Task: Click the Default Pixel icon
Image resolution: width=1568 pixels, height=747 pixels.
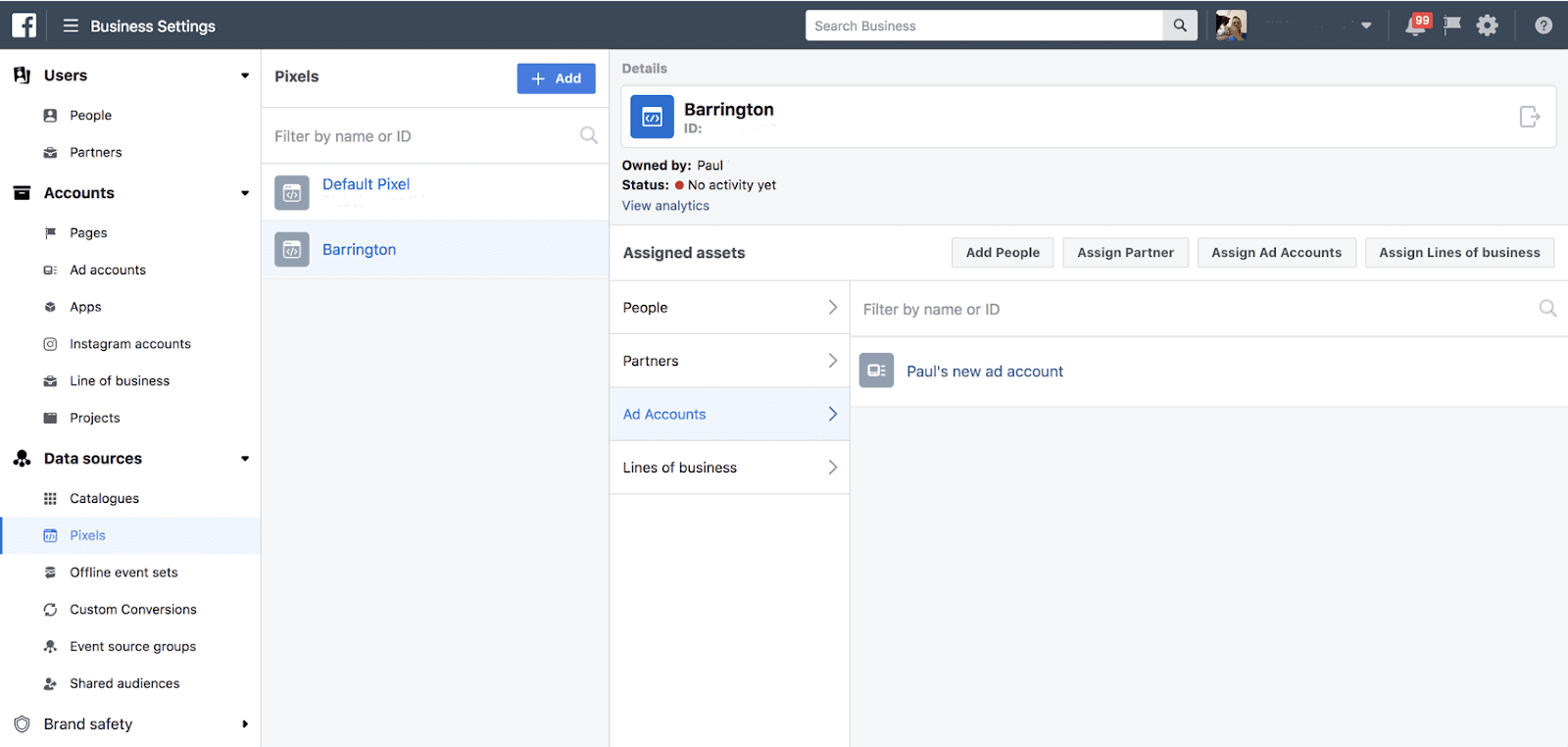Action: tap(292, 193)
